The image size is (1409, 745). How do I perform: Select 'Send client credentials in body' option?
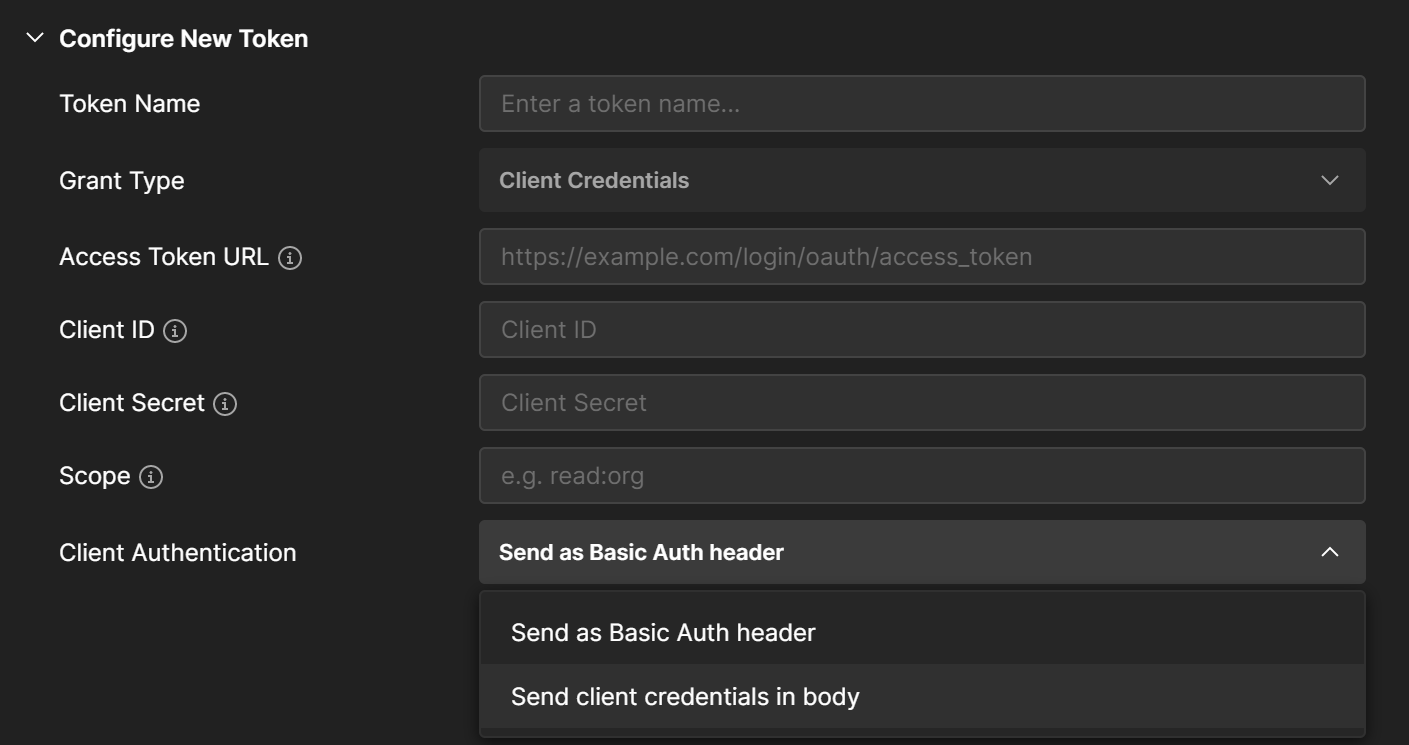coord(685,696)
